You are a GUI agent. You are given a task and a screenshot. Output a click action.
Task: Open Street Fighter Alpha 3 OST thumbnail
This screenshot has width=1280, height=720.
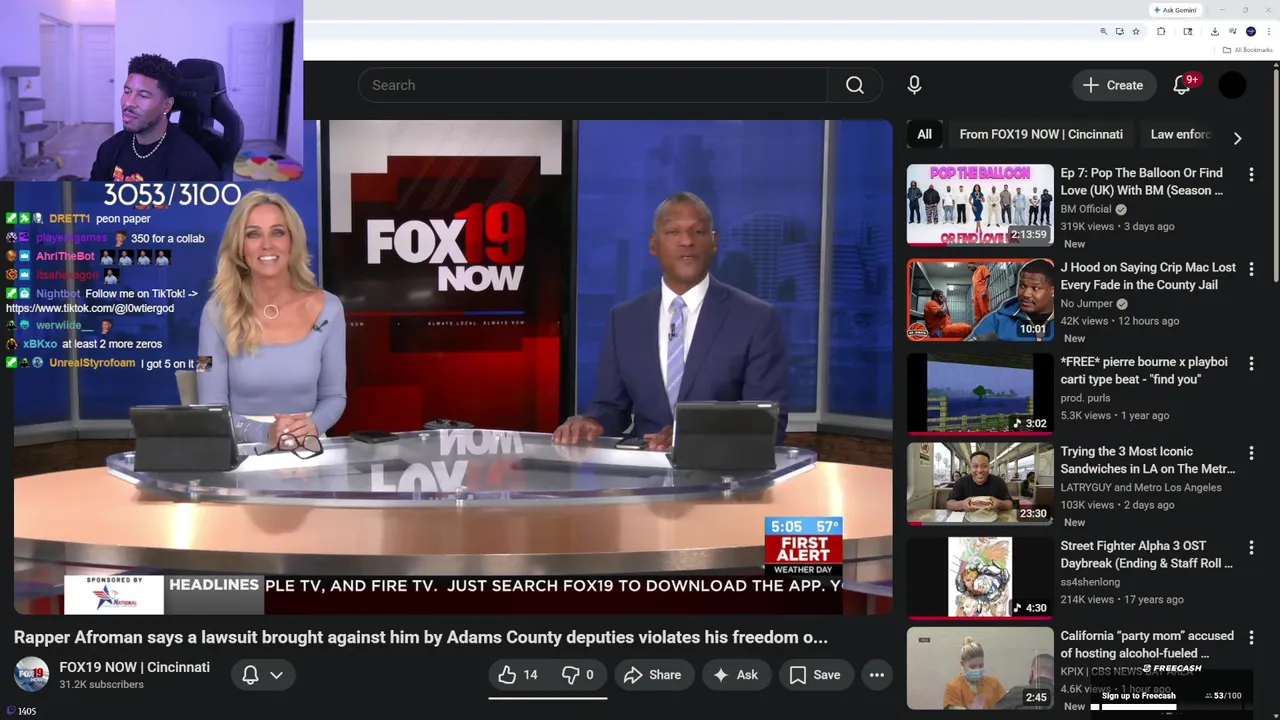(x=980, y=578)
